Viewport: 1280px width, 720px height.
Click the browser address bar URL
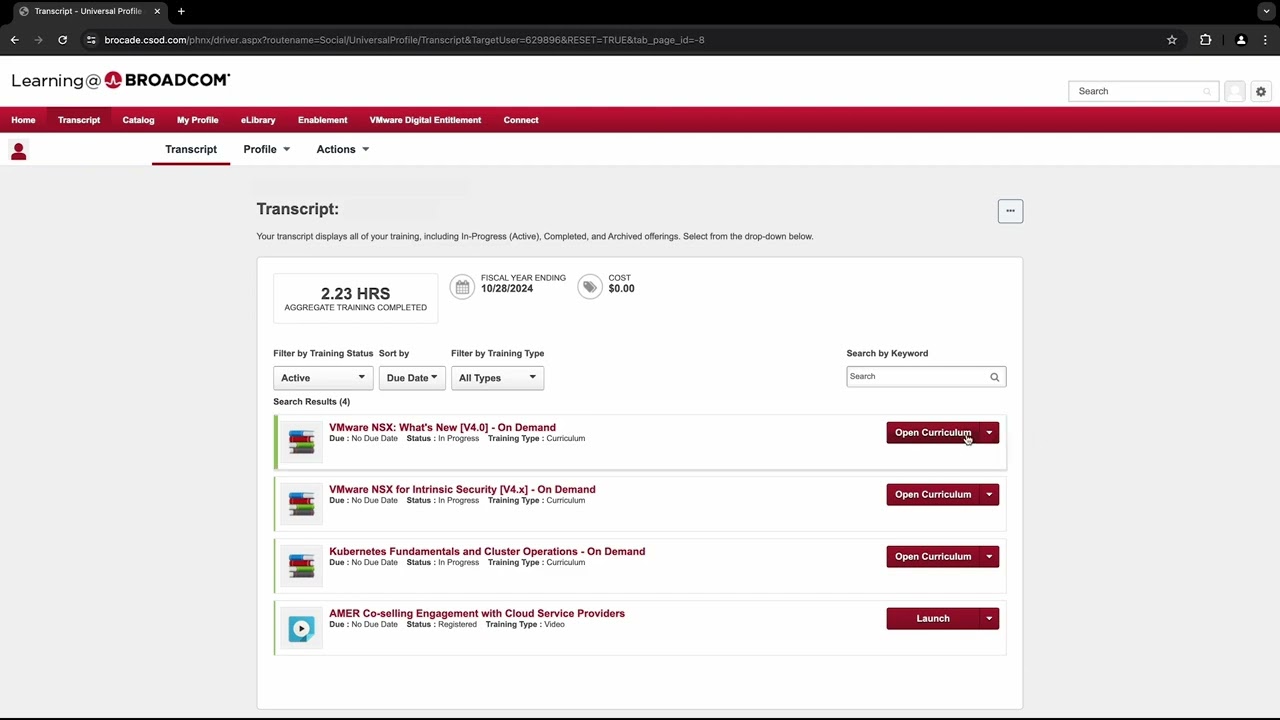pyautogui.click(x=404, y=40)
